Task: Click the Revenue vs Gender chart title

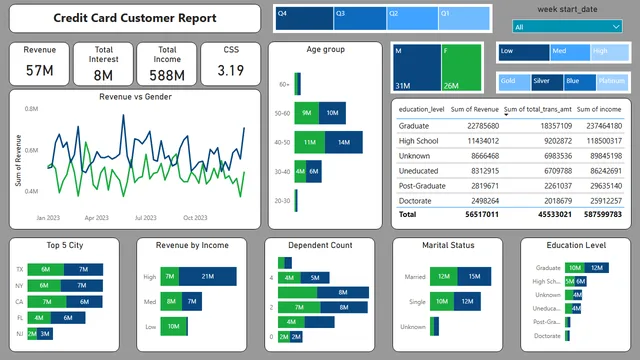Action: click(136, 97)
